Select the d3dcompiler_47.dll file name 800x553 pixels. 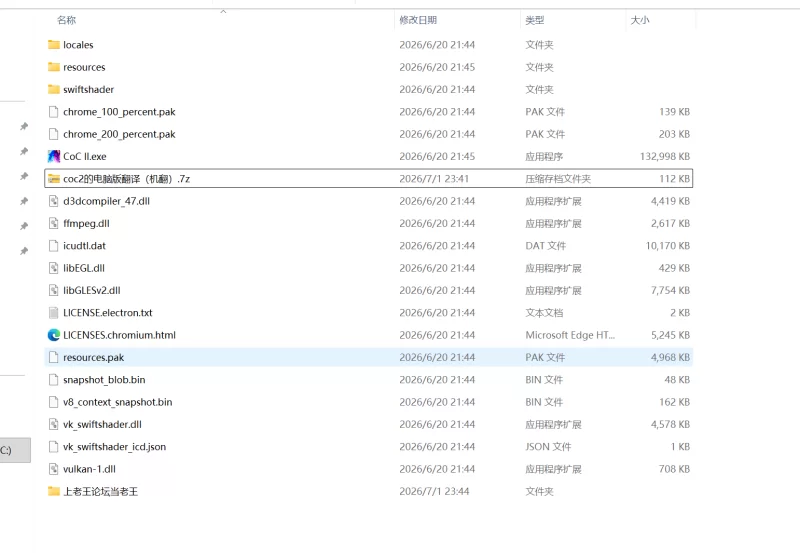tap(107, 201)
